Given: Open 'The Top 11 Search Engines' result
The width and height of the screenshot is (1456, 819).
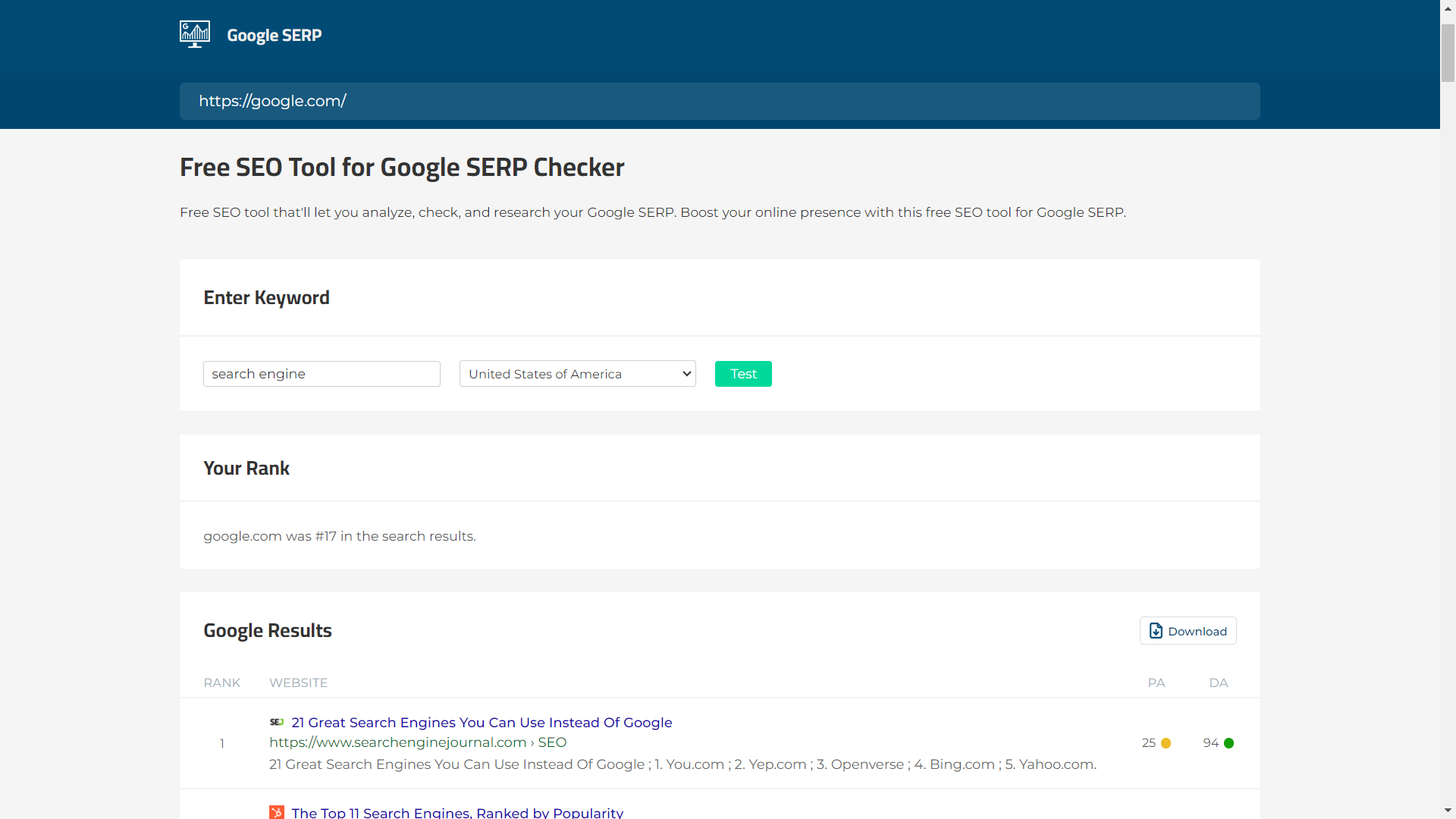Looking at the screenshot, I should tap(457, 812).
